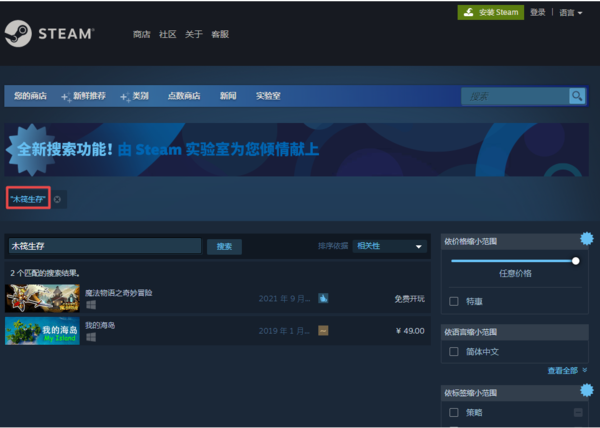Select the 点数商店 tab in store navigation

pos(183,96)
